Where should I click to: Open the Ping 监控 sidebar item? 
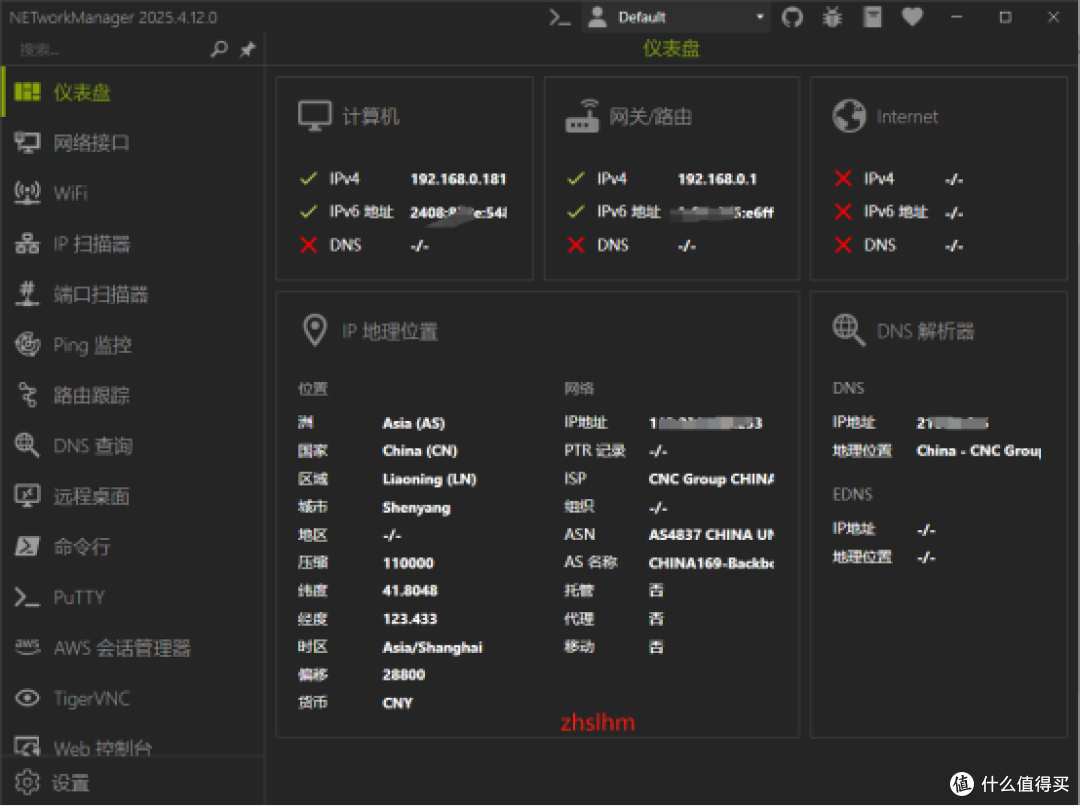[133, 344]
